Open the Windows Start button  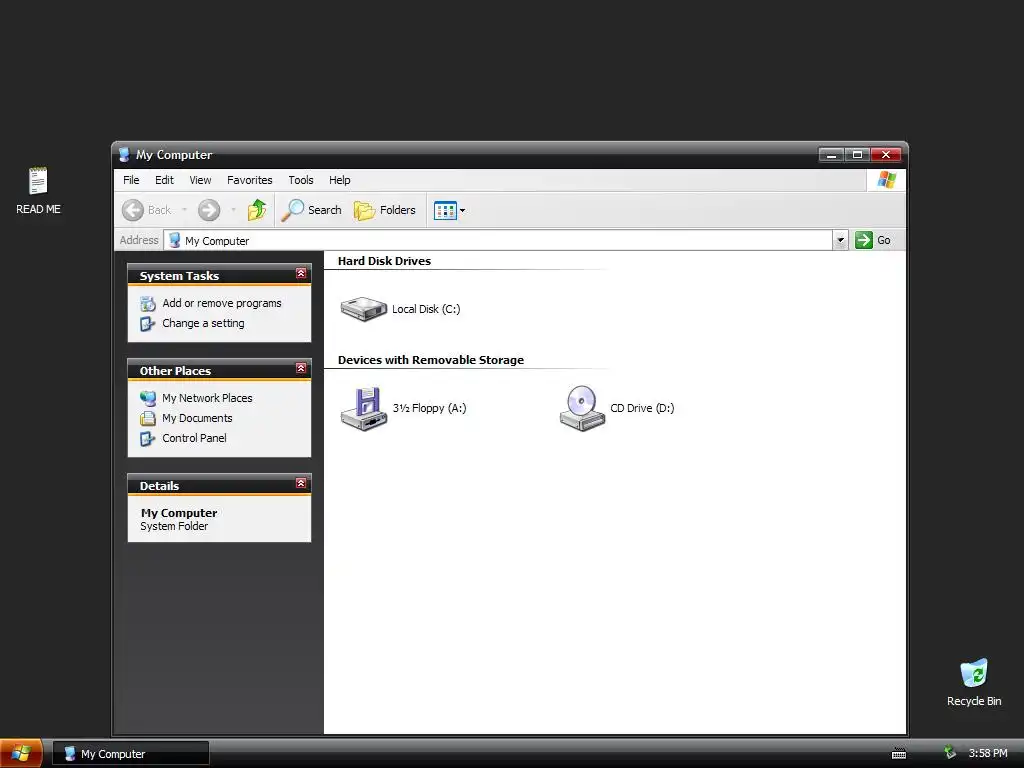(x=21, y=754)
